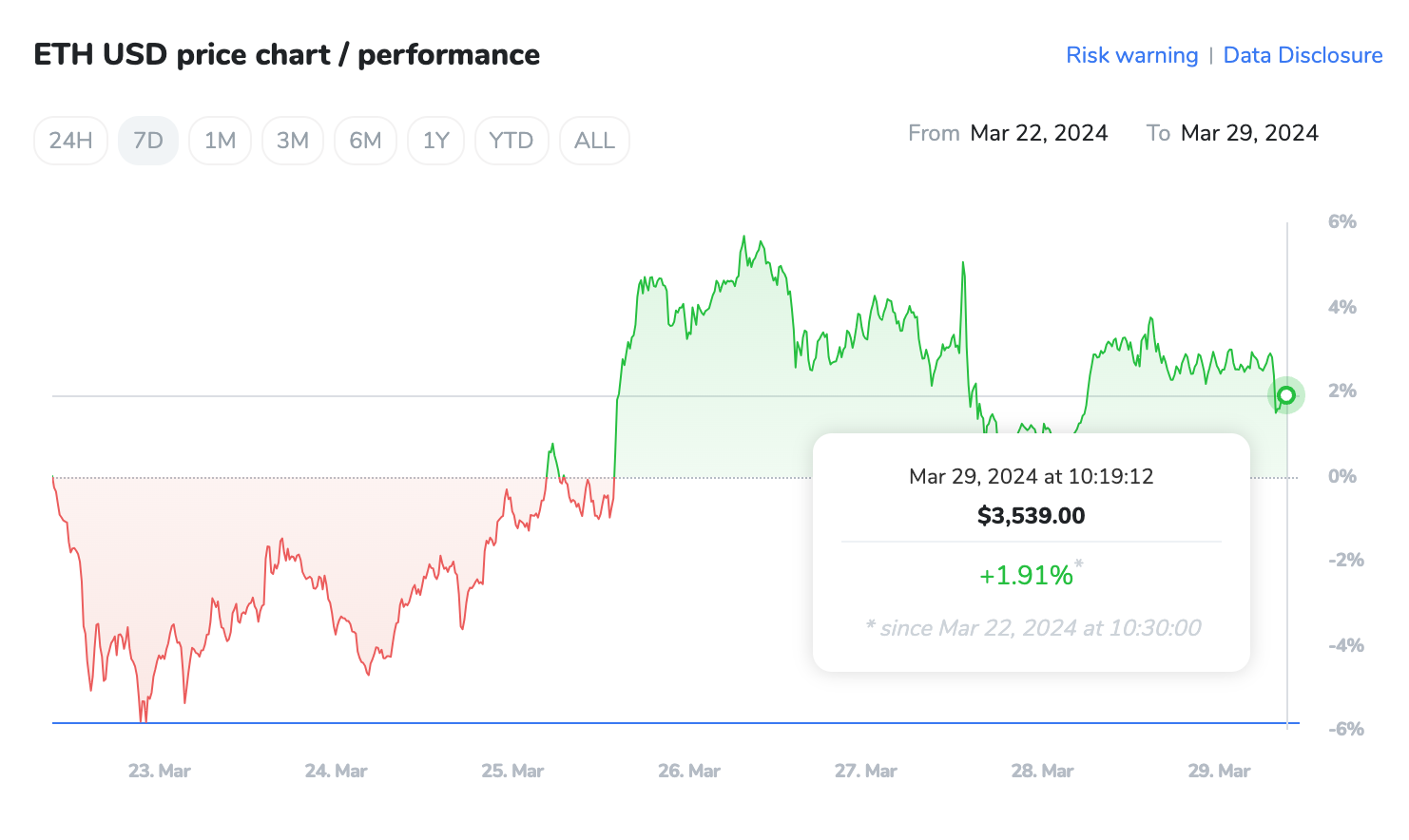Select the 1M time range
Viewport: 1409px width, 840px height.
point(220,140)
